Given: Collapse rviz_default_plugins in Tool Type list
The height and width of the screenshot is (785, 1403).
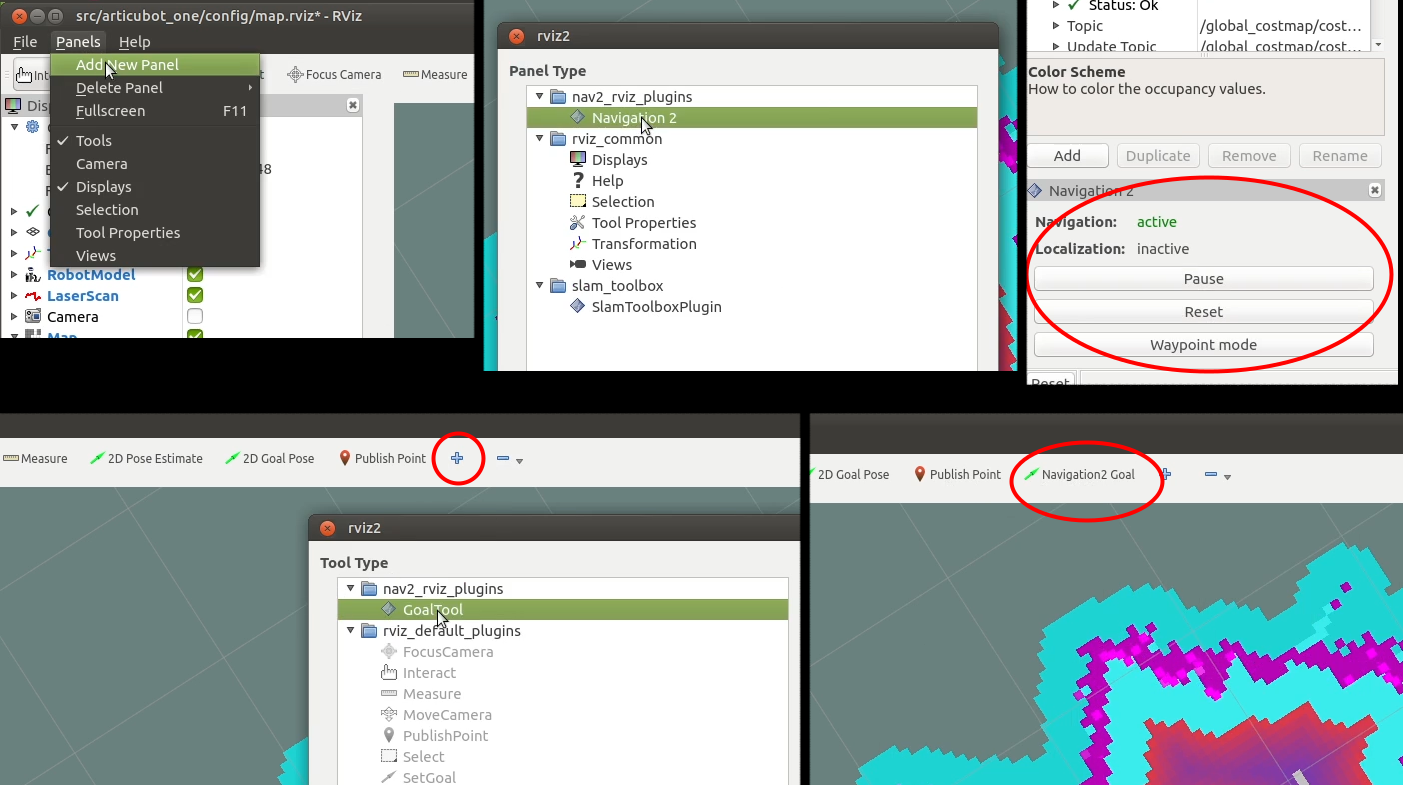Looking at the screenshot, I should click(x=351, y=631).
